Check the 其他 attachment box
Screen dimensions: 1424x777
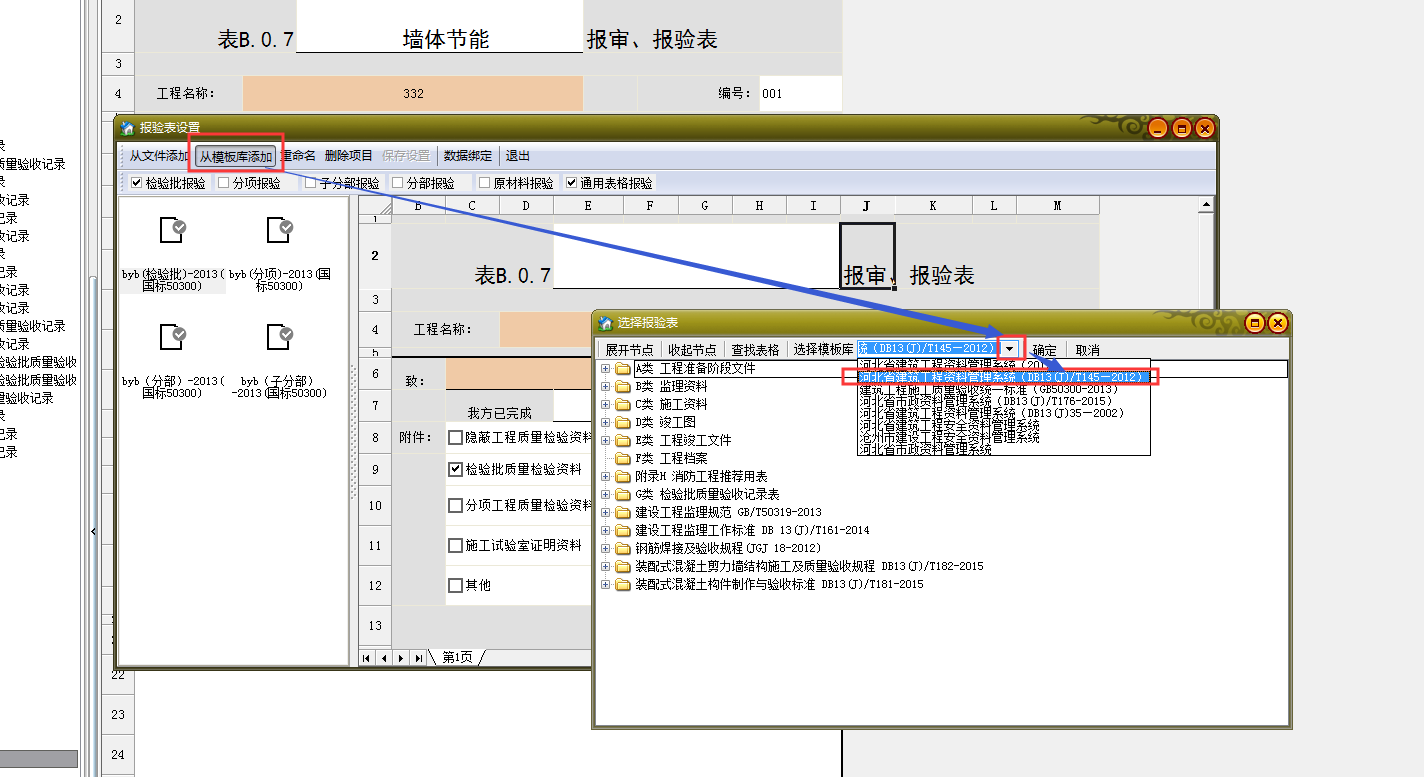point(456,586)
